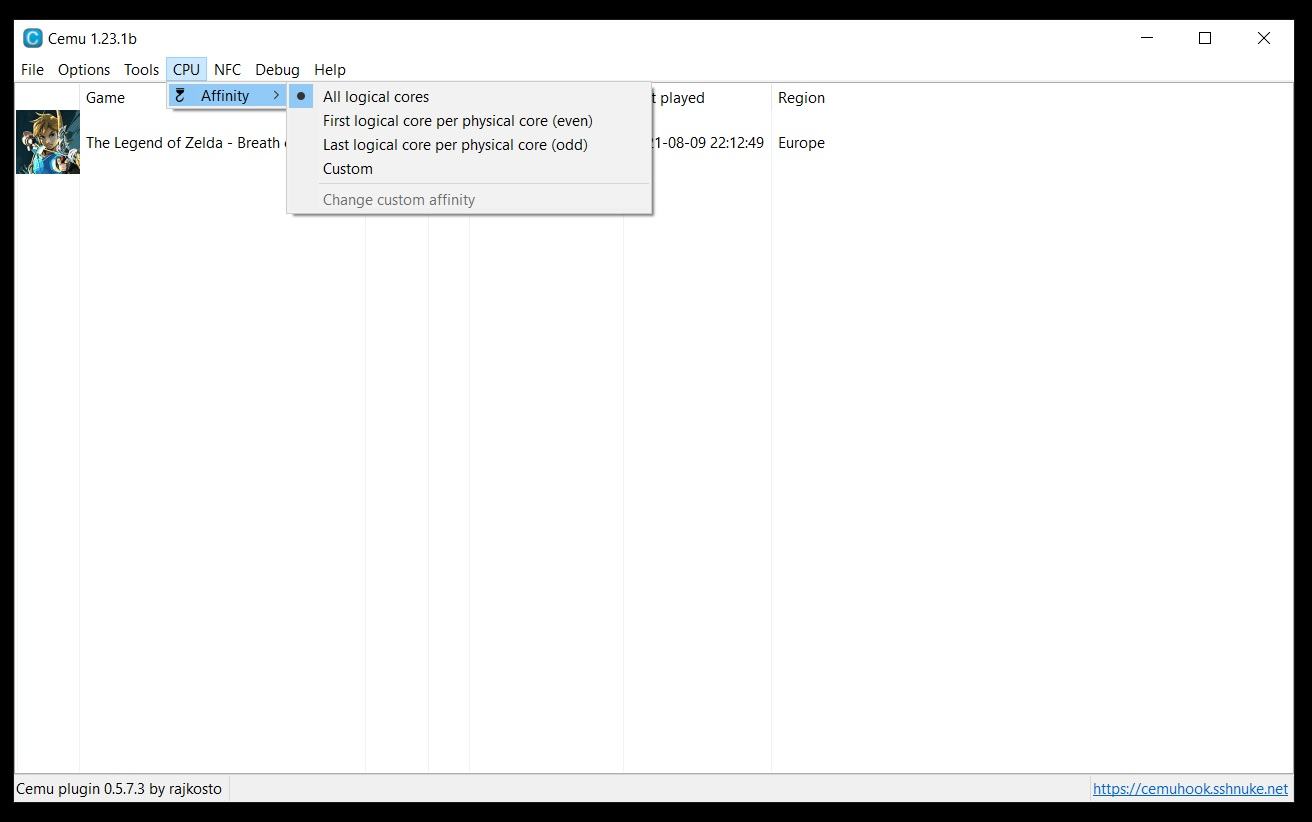This screenshot has height=822, width=1312.
Task: Click the last played timestamp 22:12:49
Action: click(x=707, y=143)
